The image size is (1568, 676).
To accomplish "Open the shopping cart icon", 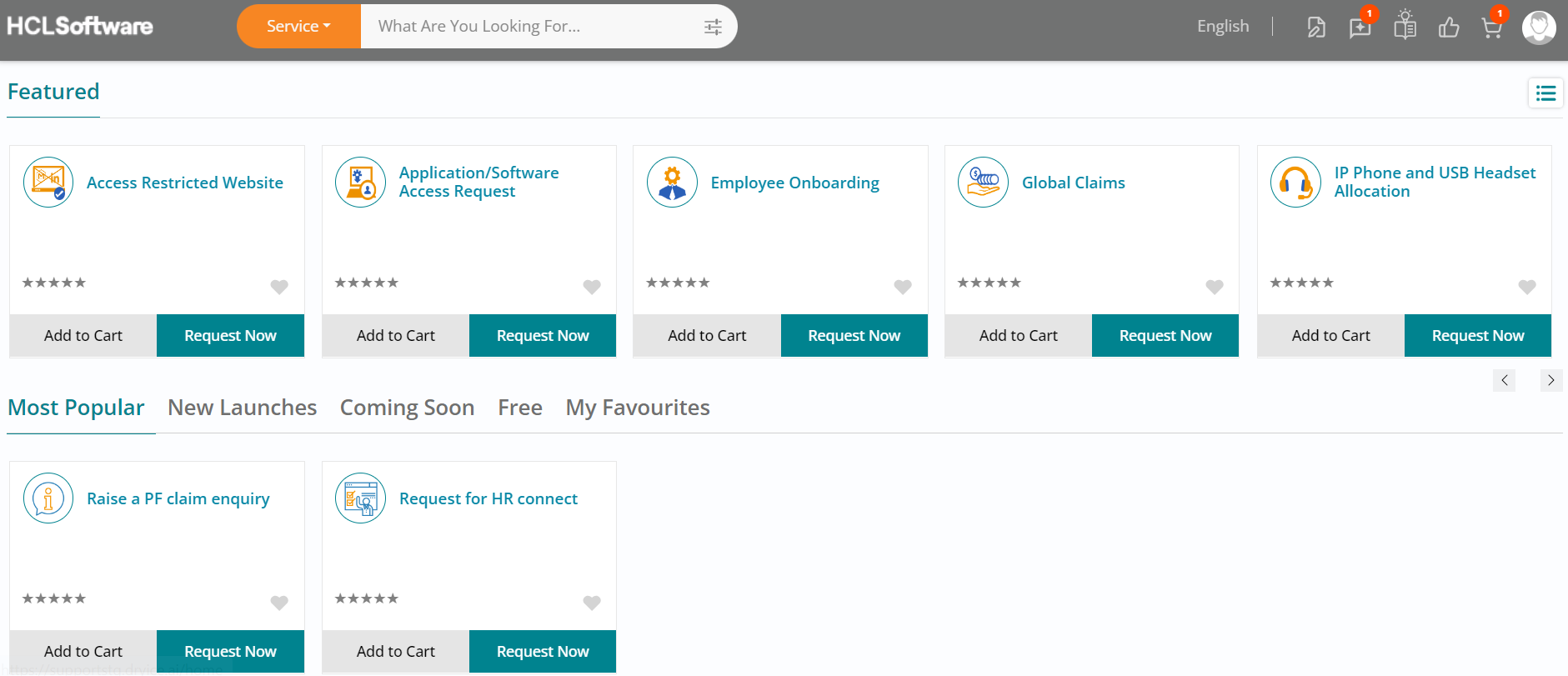I will click(1491, 28).
